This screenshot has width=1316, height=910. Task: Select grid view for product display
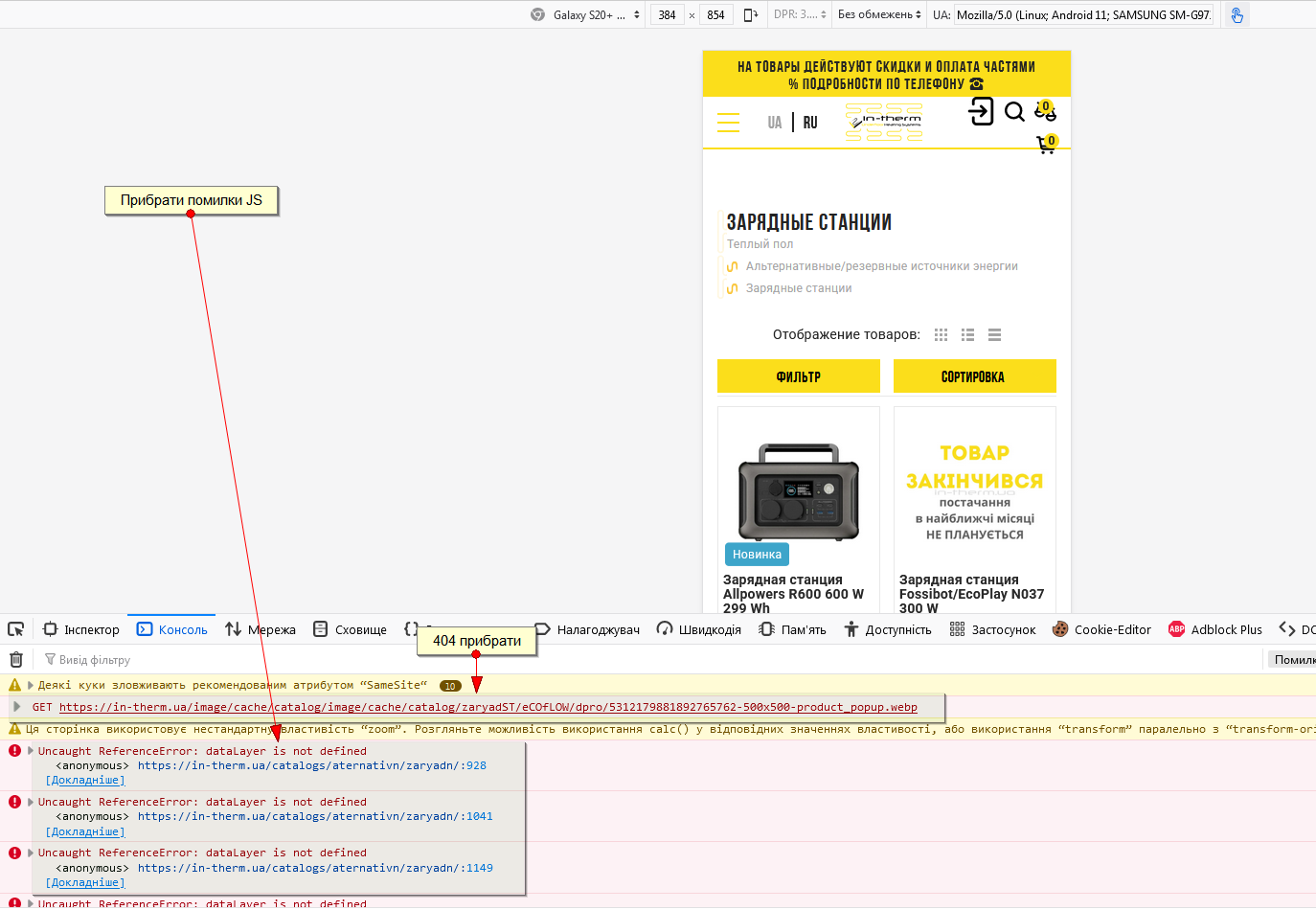point(941,335)
